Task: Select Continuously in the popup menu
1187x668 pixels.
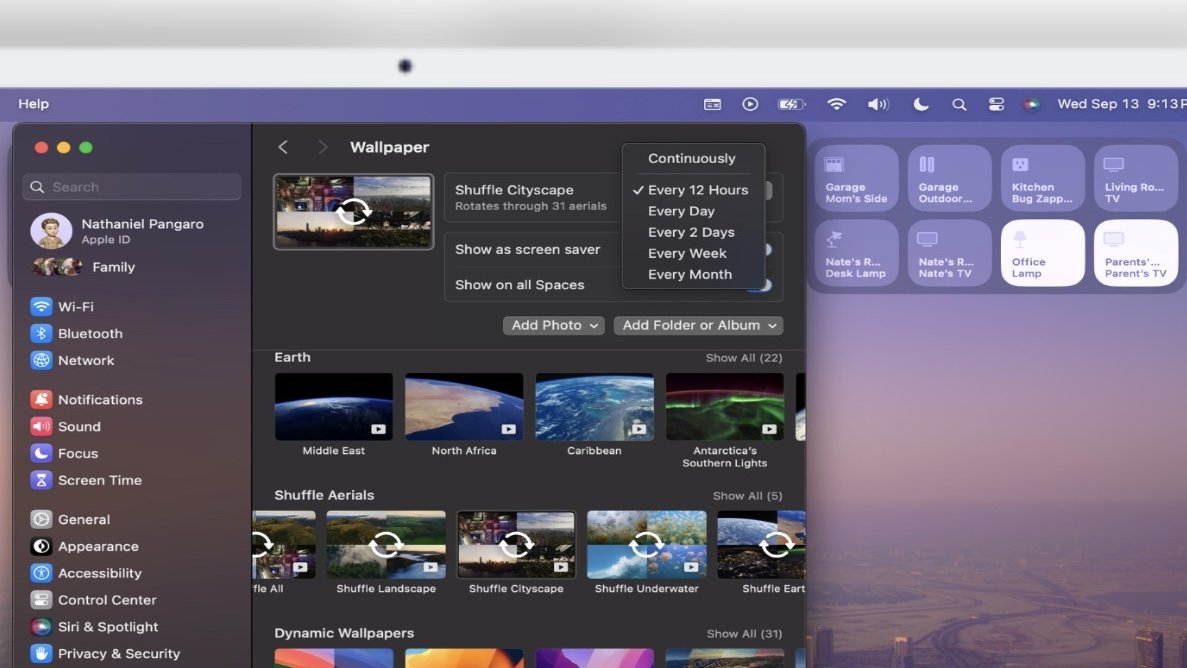Action: [x=691, y=158]
